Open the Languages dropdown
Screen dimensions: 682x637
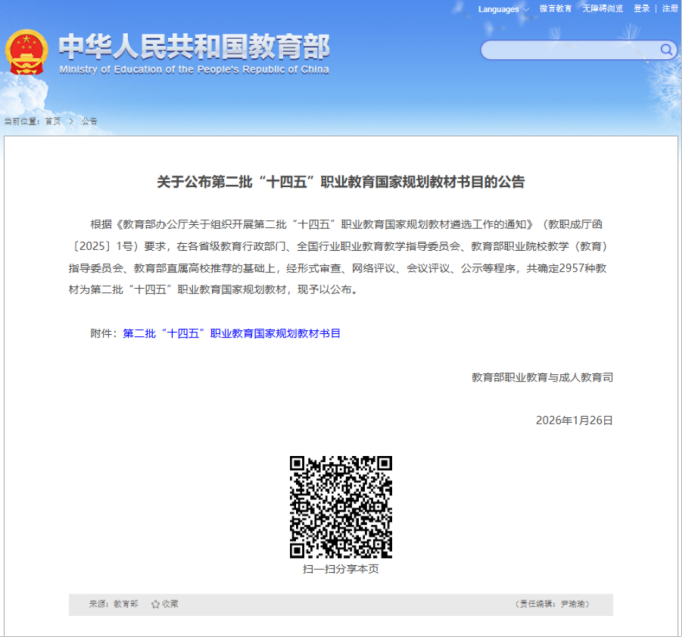tap(503, 9)
